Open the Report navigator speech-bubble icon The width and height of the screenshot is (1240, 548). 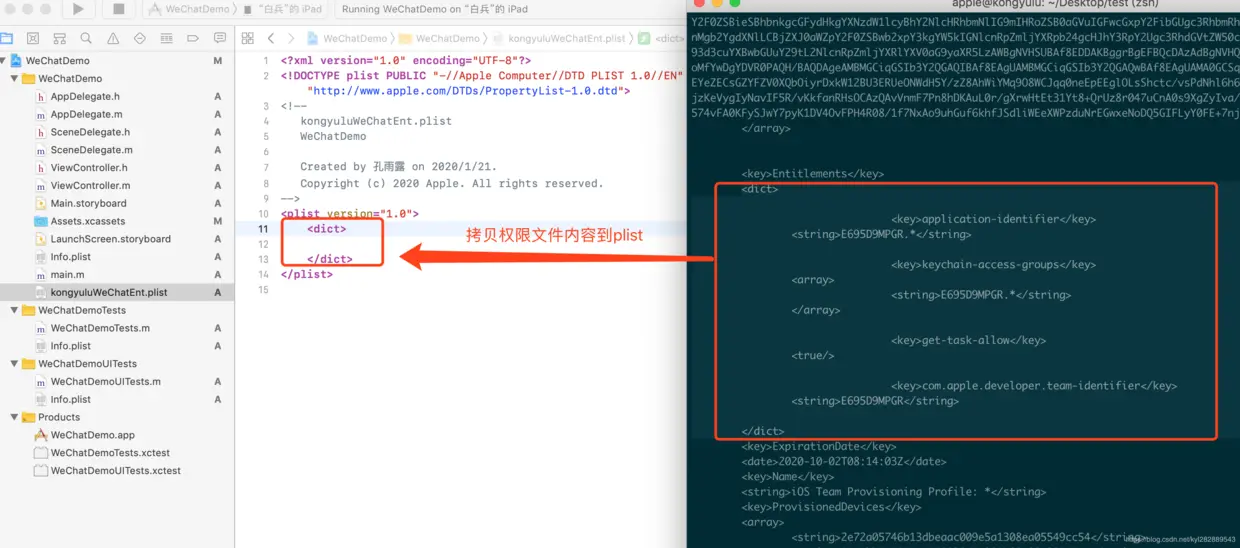(219, 39)
